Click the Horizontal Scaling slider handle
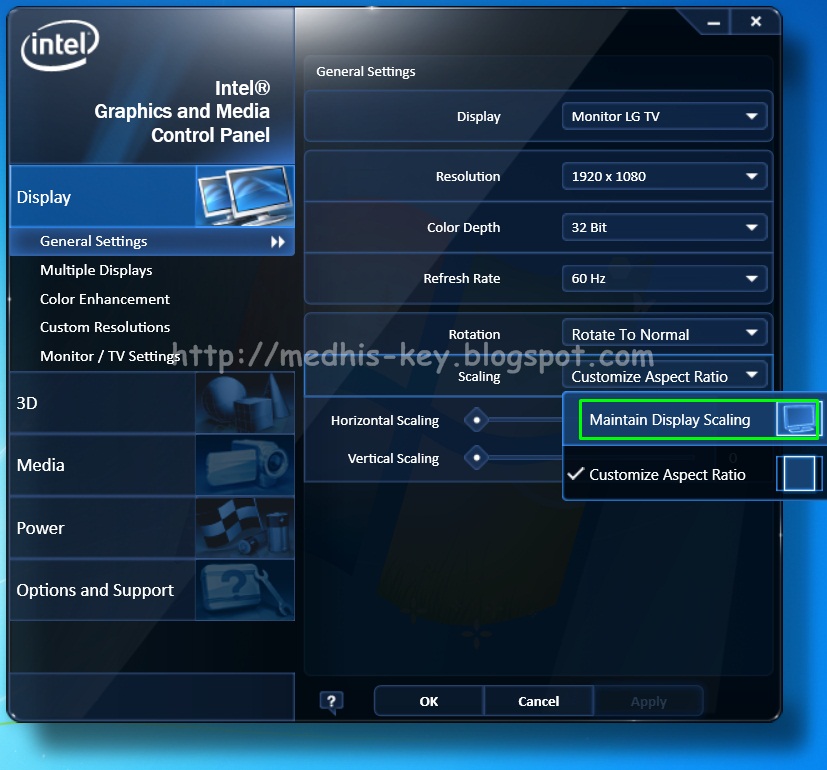Image resolution: width=827 pixels, height=770 pixels. click(x=477, y=420)
